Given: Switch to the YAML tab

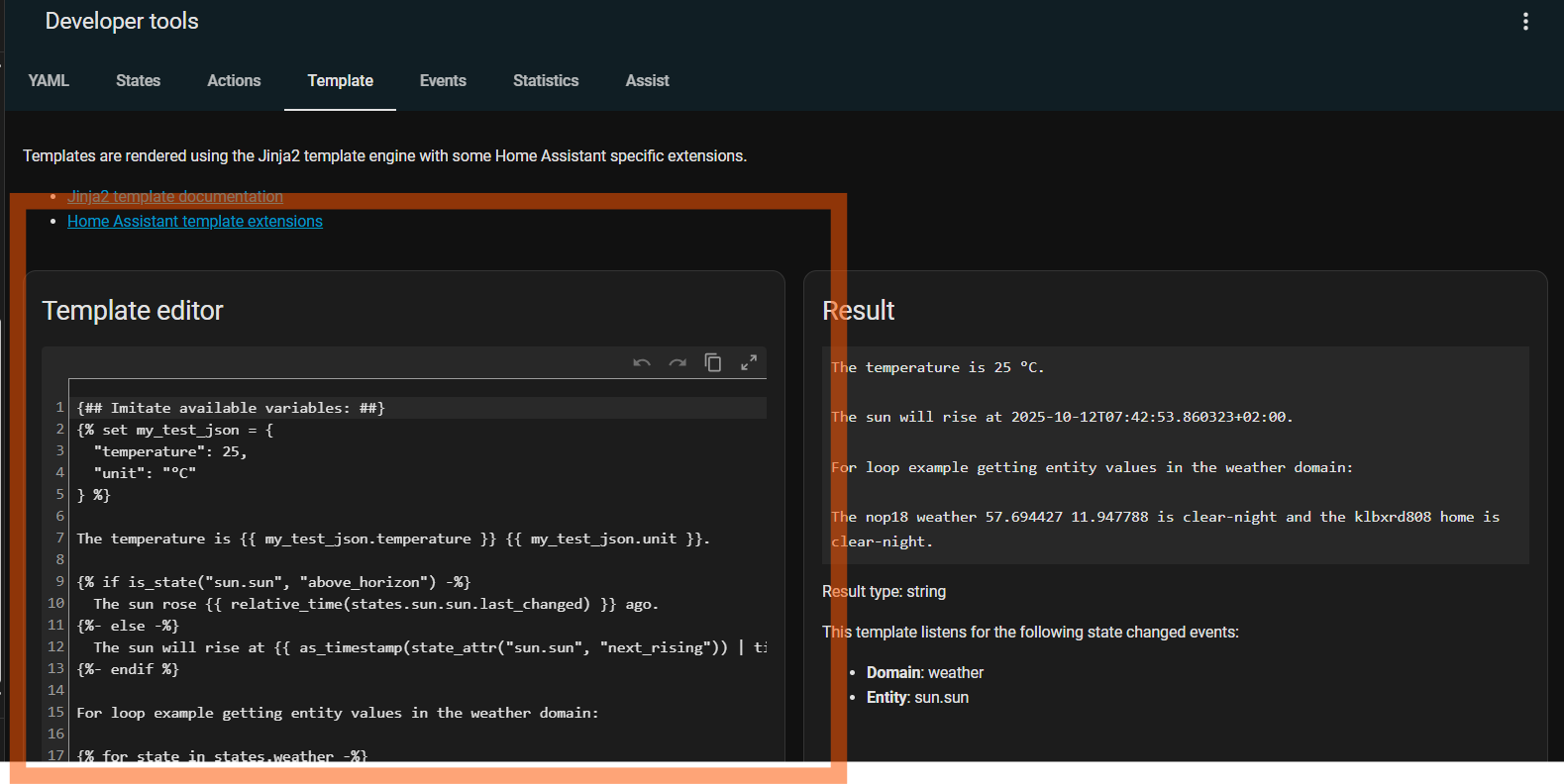Looking at the screenshot, I should tap(49, 81).
